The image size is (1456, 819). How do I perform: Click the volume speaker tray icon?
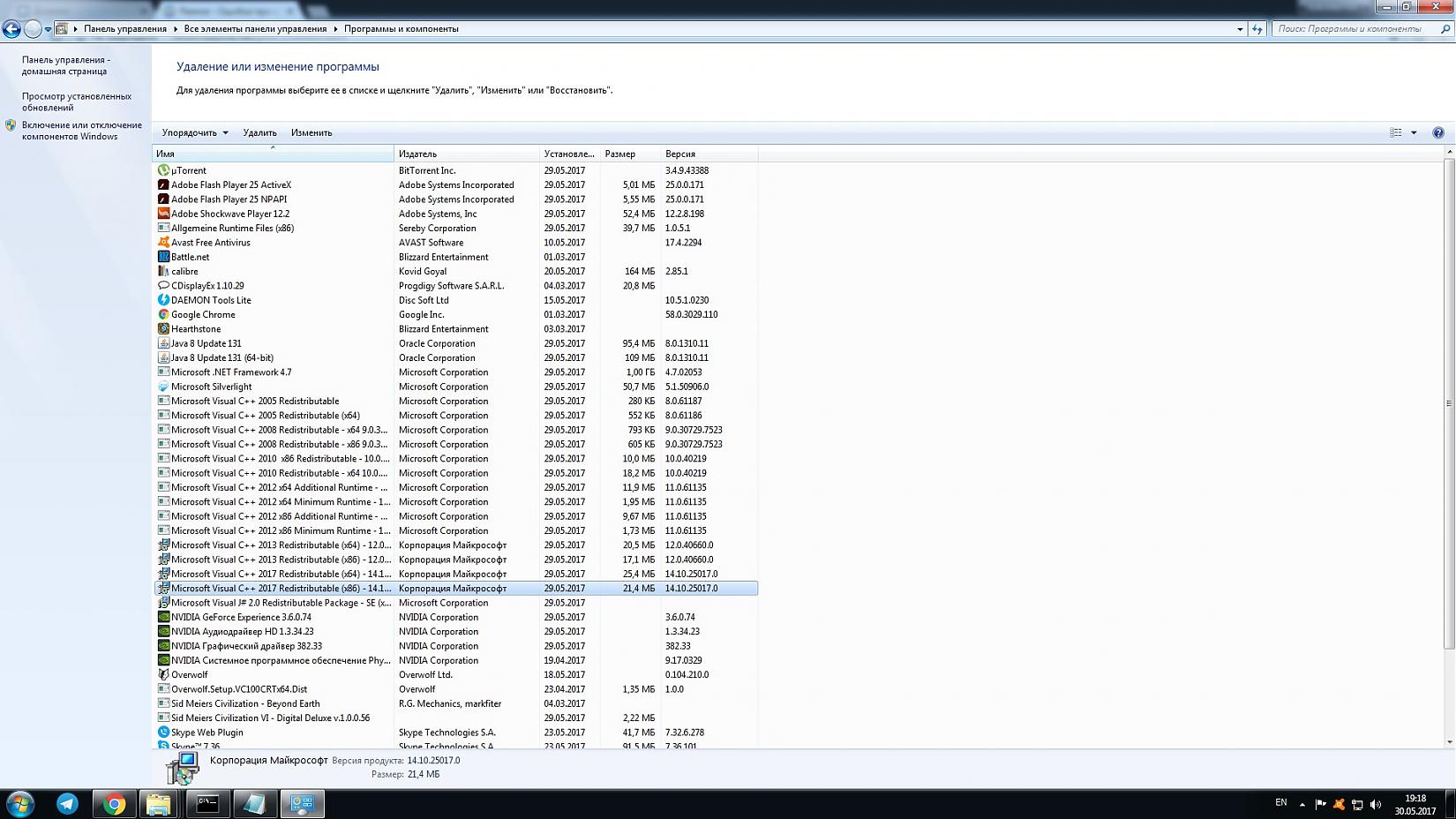click(1376, 804)
